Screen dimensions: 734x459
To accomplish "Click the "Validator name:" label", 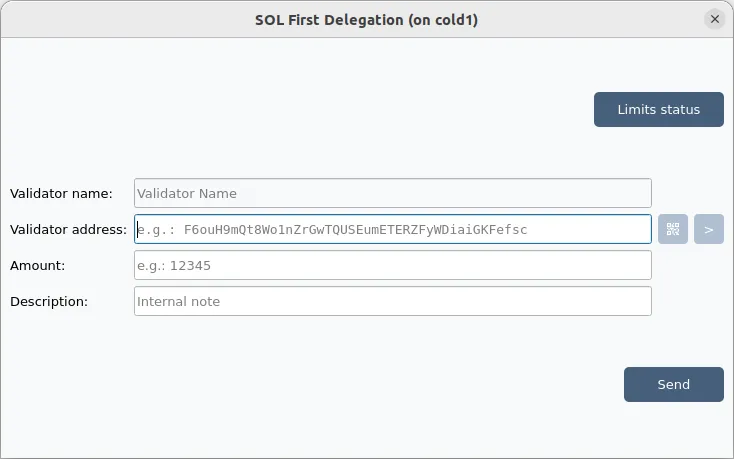I will pos(61,194).
